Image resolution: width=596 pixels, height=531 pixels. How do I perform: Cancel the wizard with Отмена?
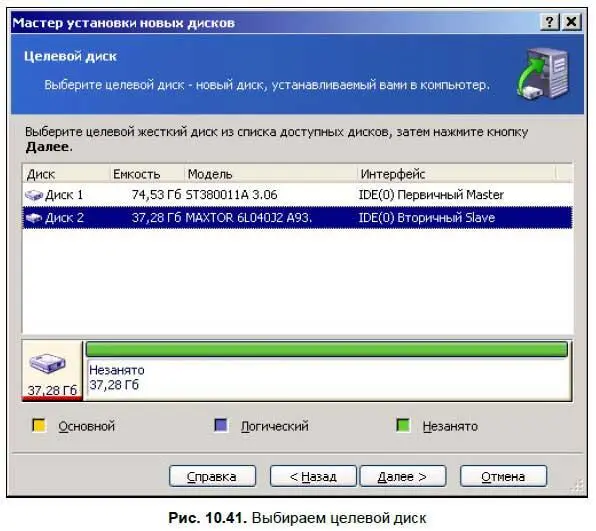pos(503,476)
